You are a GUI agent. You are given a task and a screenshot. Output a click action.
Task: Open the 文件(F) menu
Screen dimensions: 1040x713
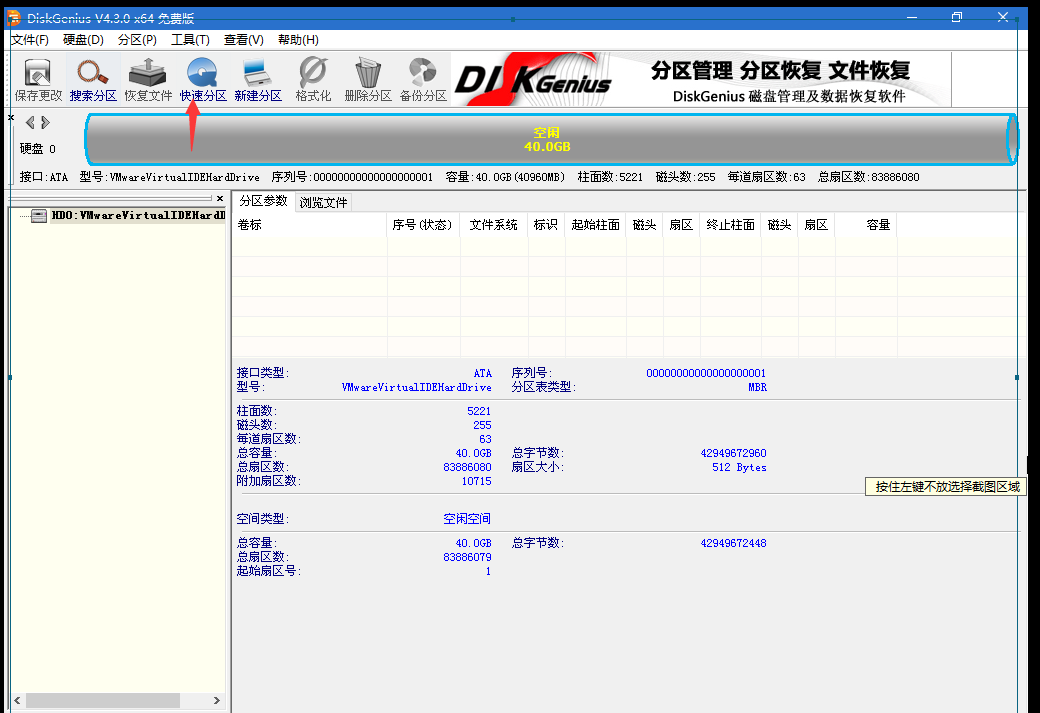(30, 40)
